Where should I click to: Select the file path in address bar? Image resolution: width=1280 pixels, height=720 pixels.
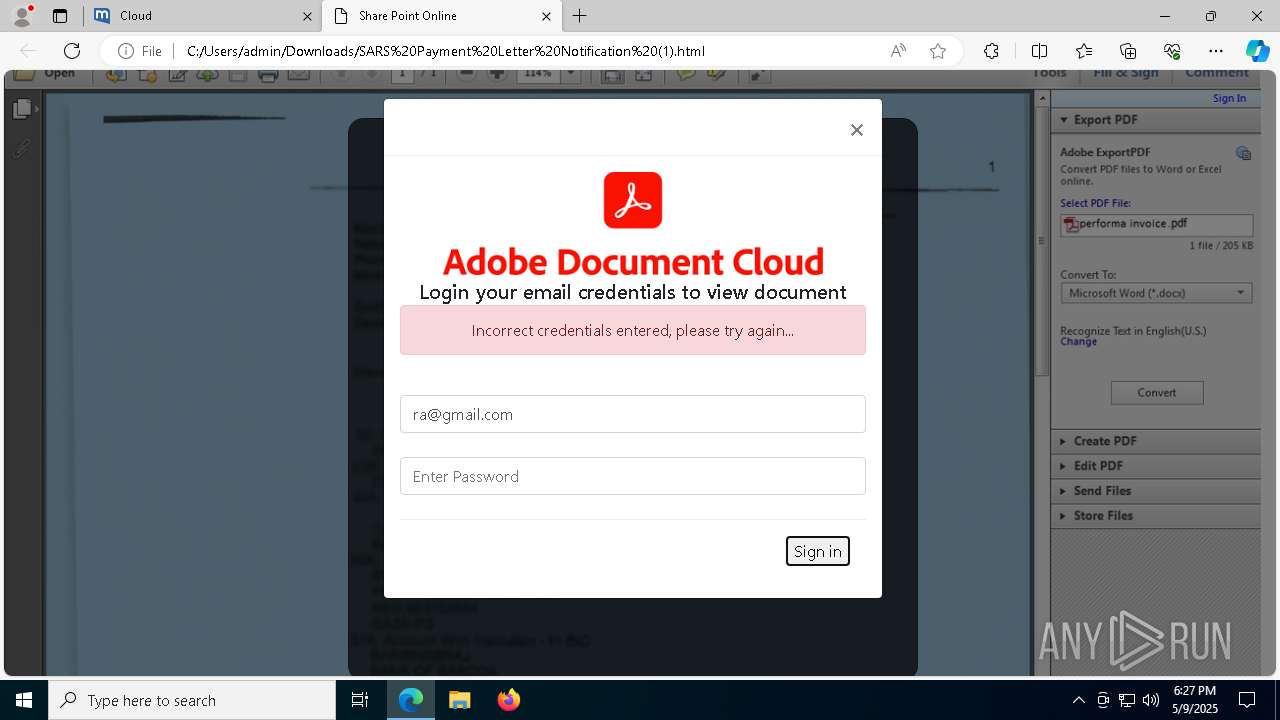click(x=446, y=51)
